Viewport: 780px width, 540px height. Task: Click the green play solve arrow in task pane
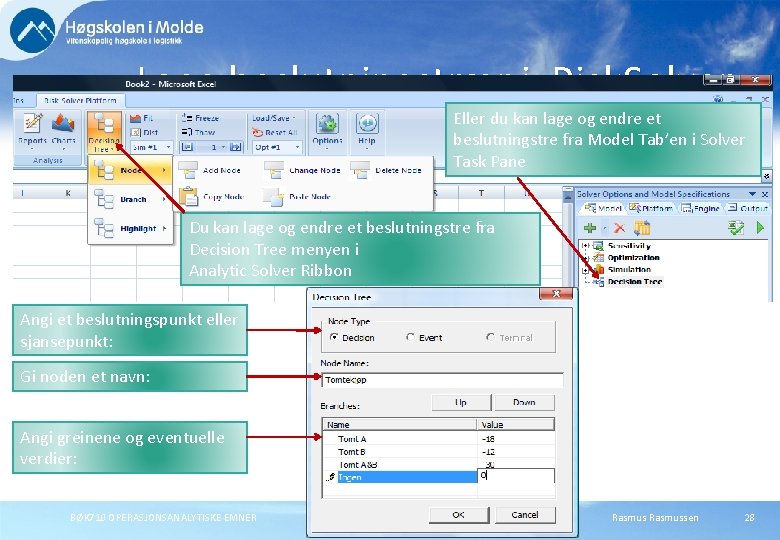click(x=760, y=228)
